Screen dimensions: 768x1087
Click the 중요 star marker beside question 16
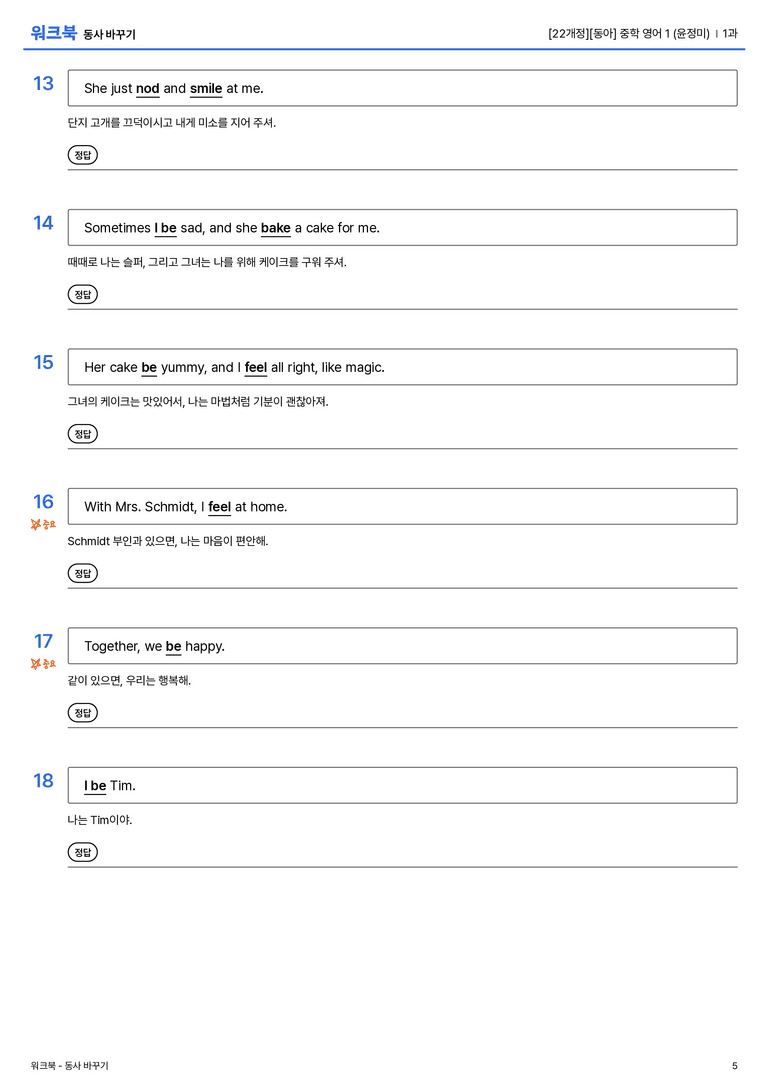[43, 525]
